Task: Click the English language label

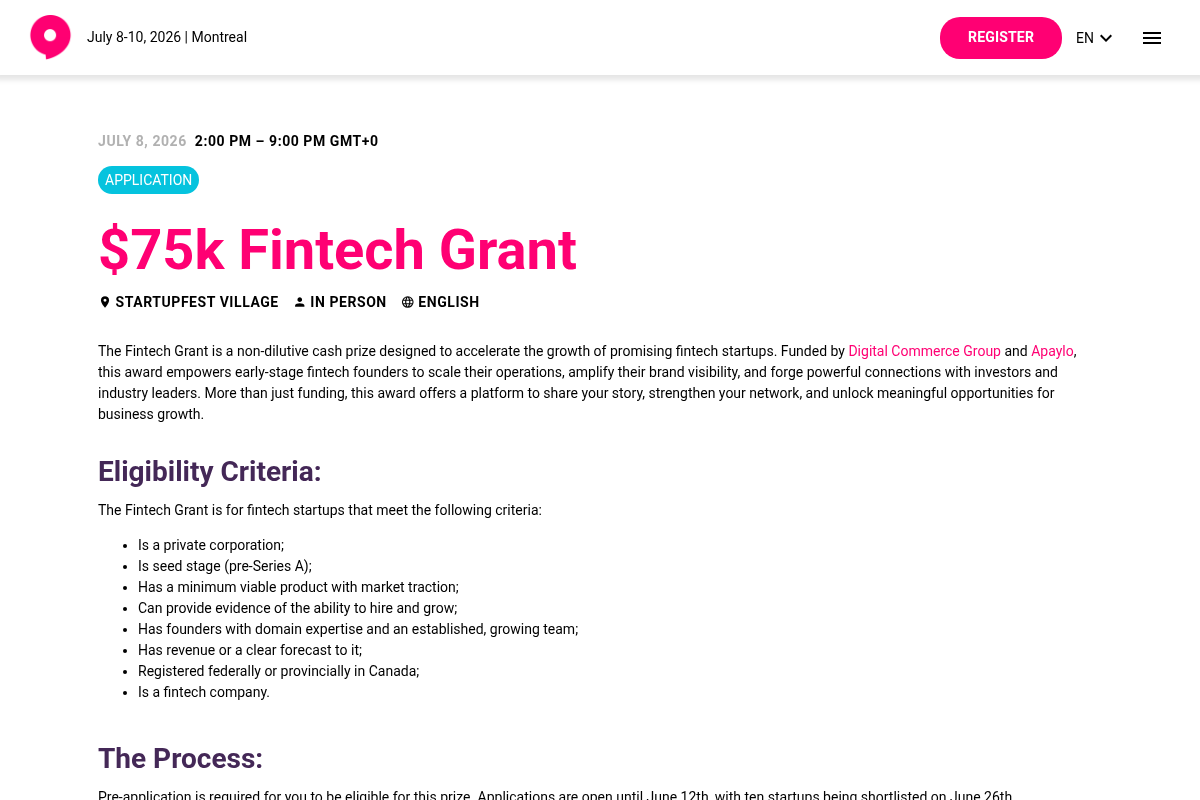Action: (x=448, y=302)
